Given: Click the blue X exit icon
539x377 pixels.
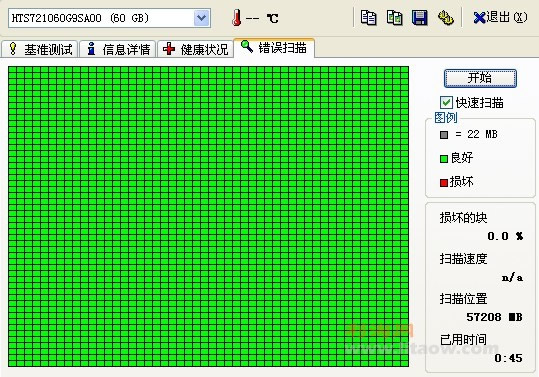Looking at the screenshot, I should tap(479, 18).
